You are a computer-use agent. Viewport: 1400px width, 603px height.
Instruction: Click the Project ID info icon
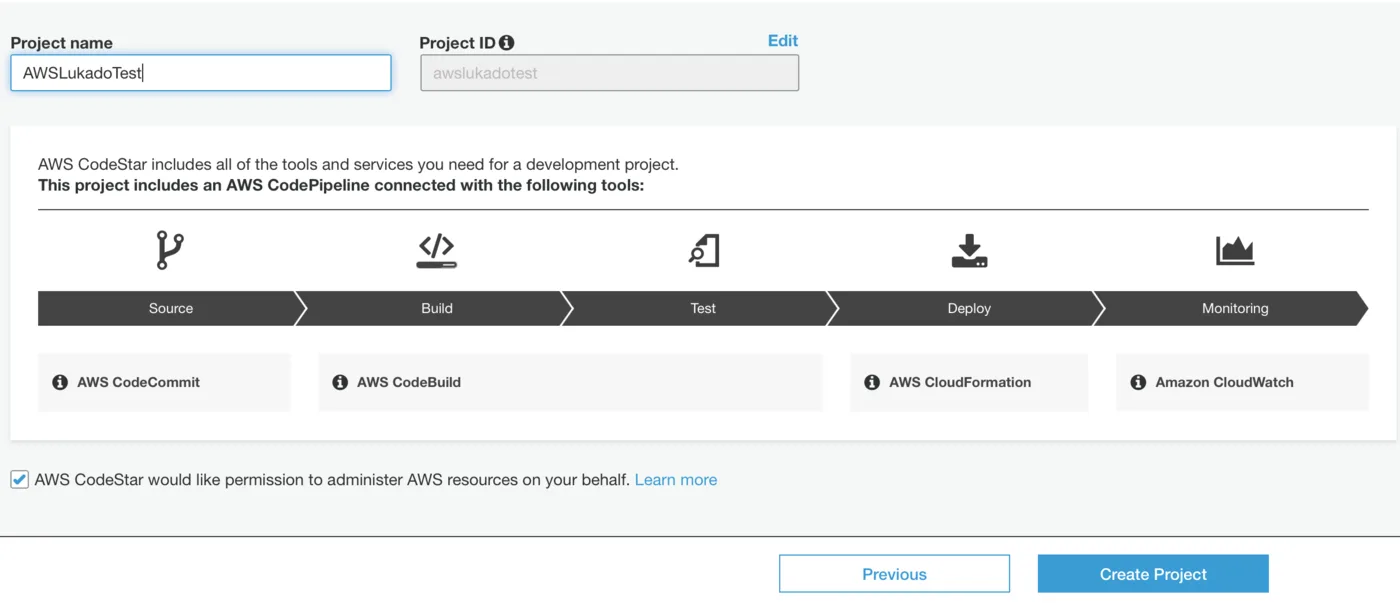tap(507, 43)
